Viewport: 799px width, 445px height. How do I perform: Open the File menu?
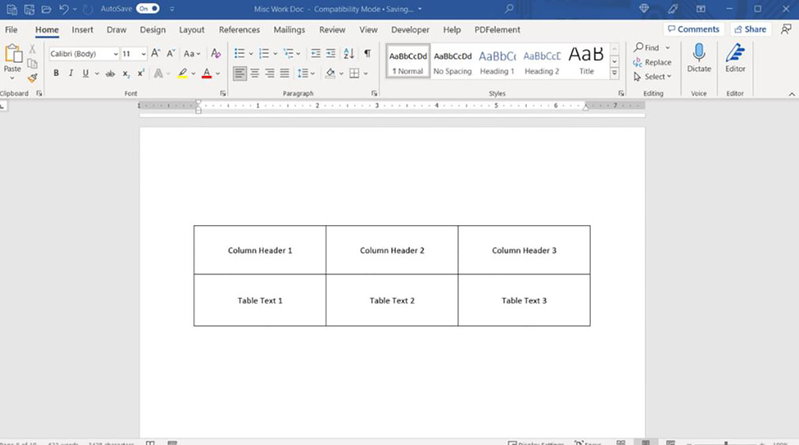coord(11,30)
